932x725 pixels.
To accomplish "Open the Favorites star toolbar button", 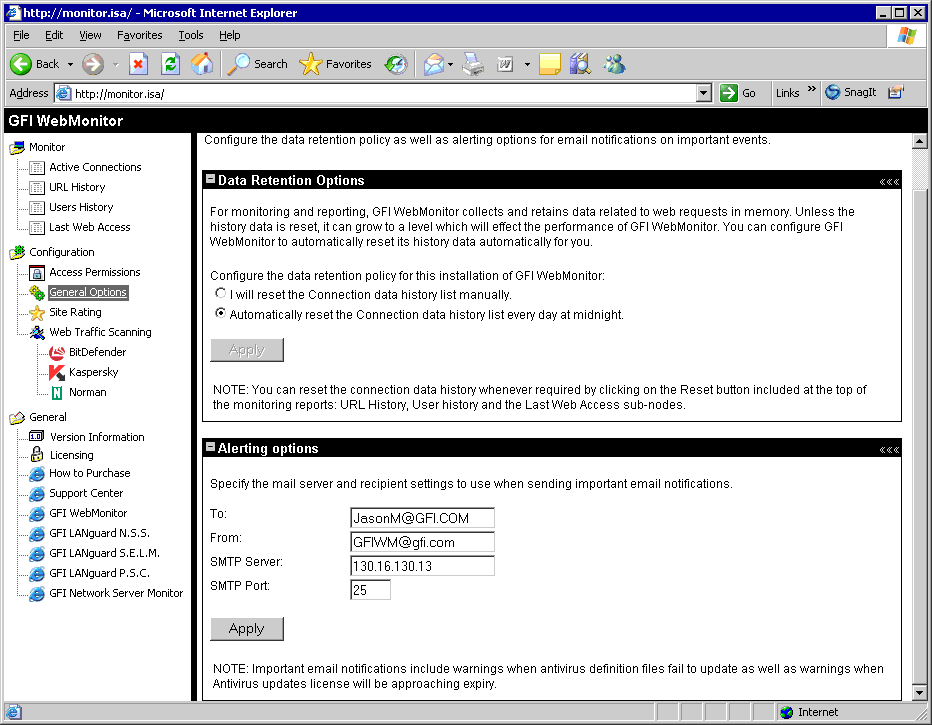I will point(336,64).
